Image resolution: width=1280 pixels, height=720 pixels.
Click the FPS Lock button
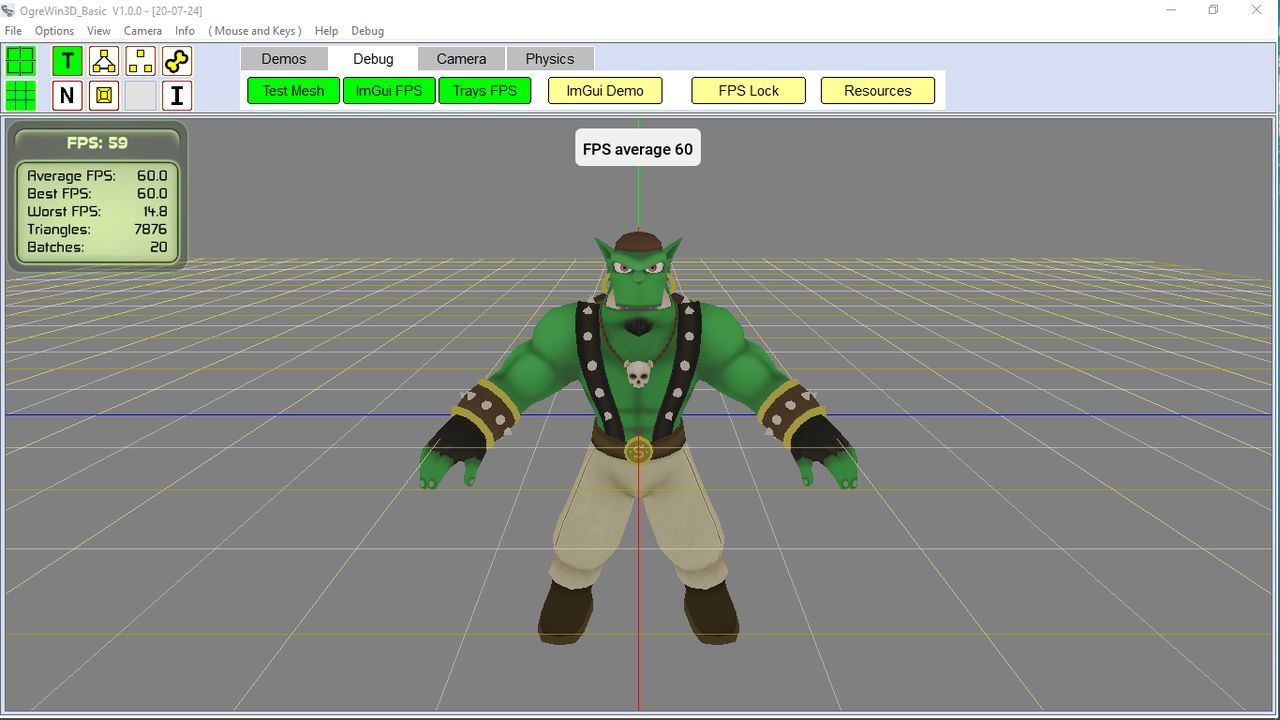[x=749, y=90]
